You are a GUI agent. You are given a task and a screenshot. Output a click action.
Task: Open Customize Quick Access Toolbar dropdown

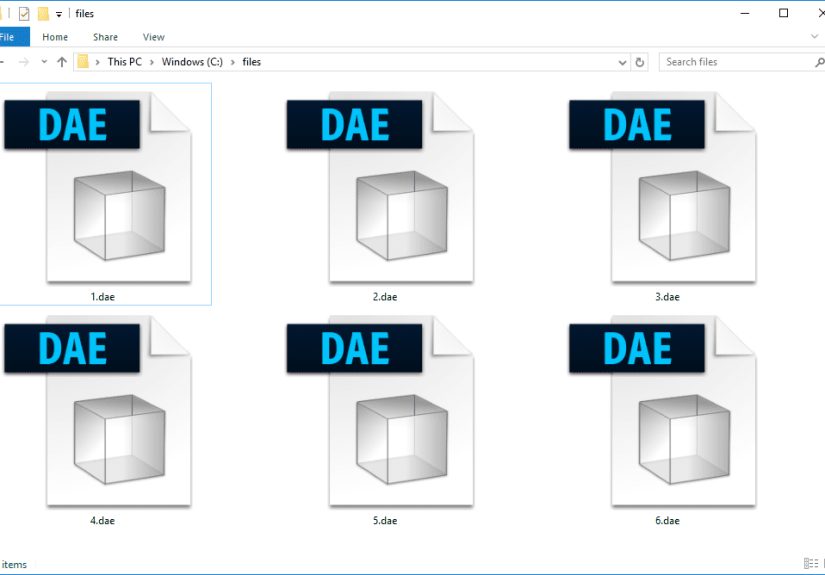(x=59, y=14)
